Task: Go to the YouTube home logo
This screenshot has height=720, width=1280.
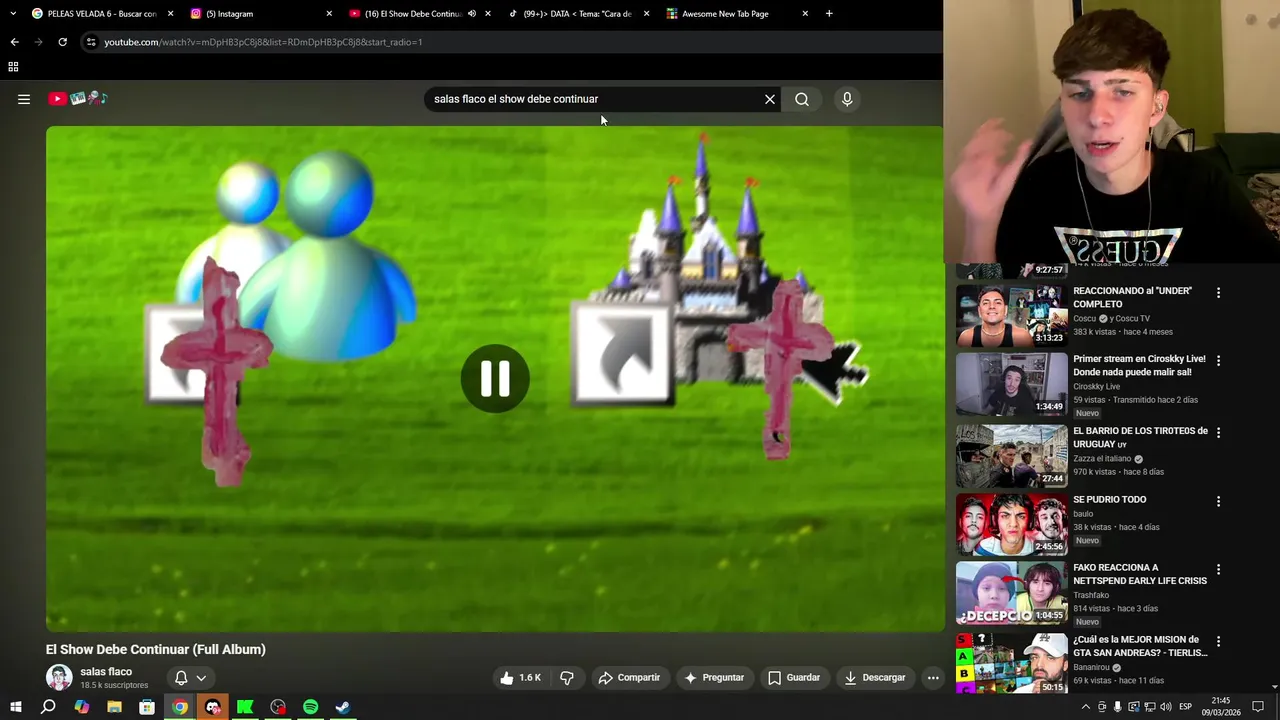Action: [x=78, y=99]
